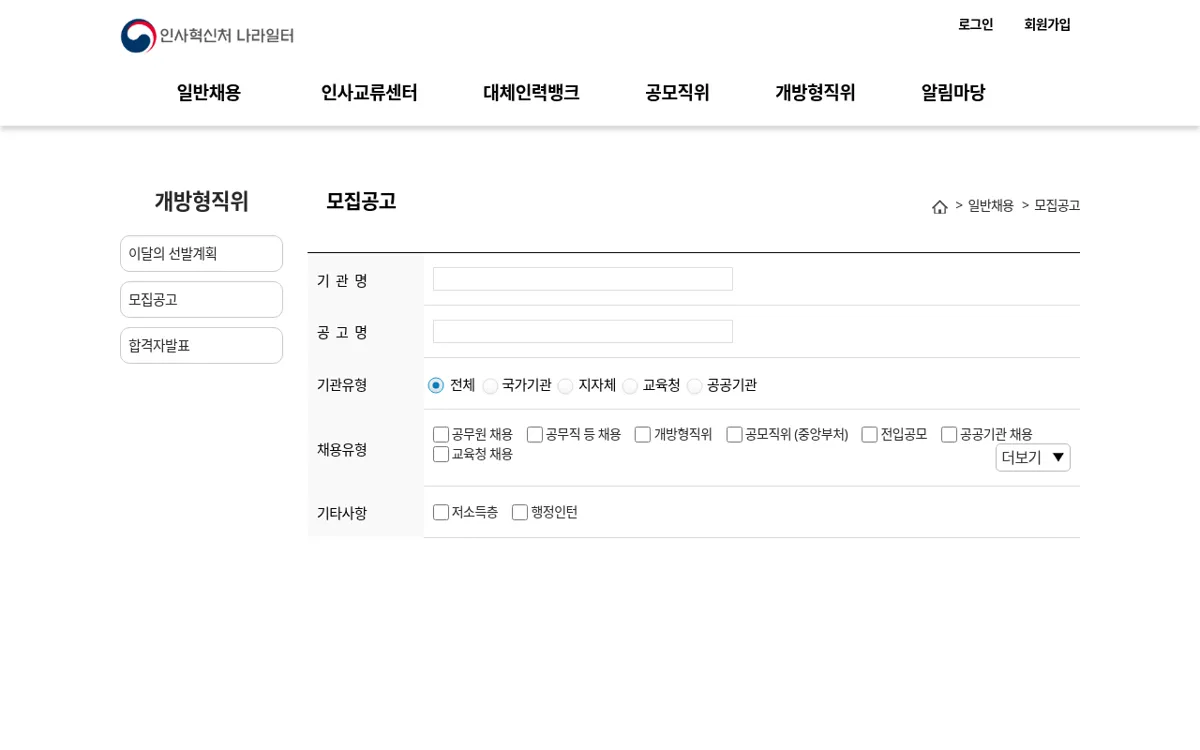Check the 전입공모 checkbox
This screenshot has height=750, width=1200.
click(x=870, y=435)
